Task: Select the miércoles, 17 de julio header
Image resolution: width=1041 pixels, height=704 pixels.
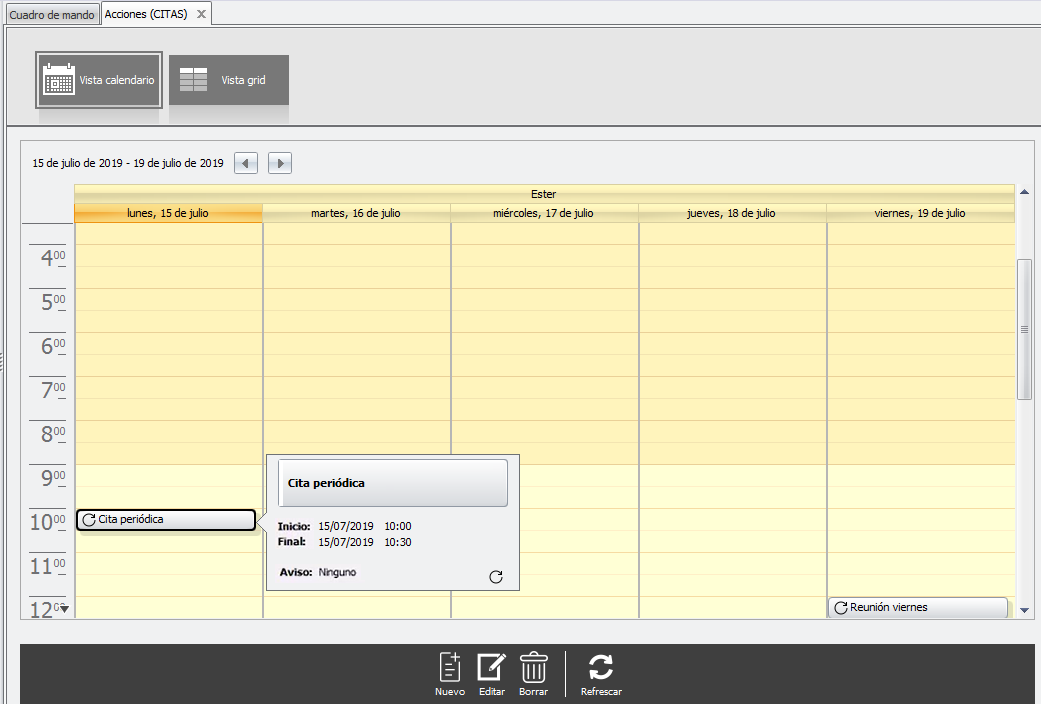Action: click(x=544, y=213)
